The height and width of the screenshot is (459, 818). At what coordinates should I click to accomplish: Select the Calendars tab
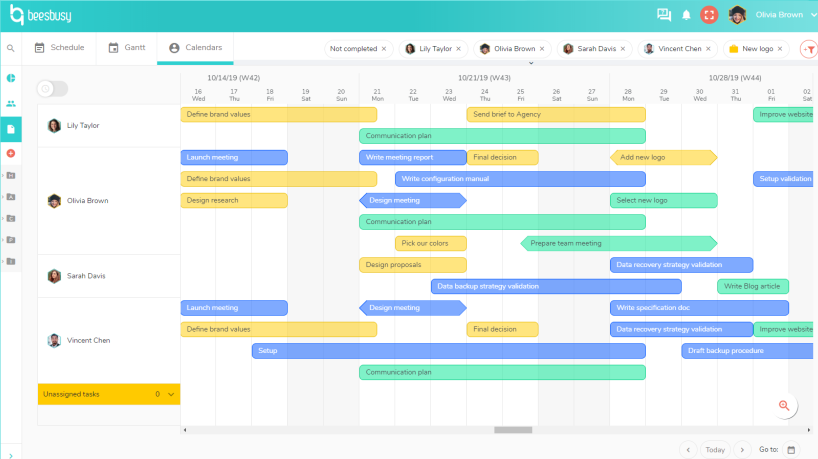195,47
